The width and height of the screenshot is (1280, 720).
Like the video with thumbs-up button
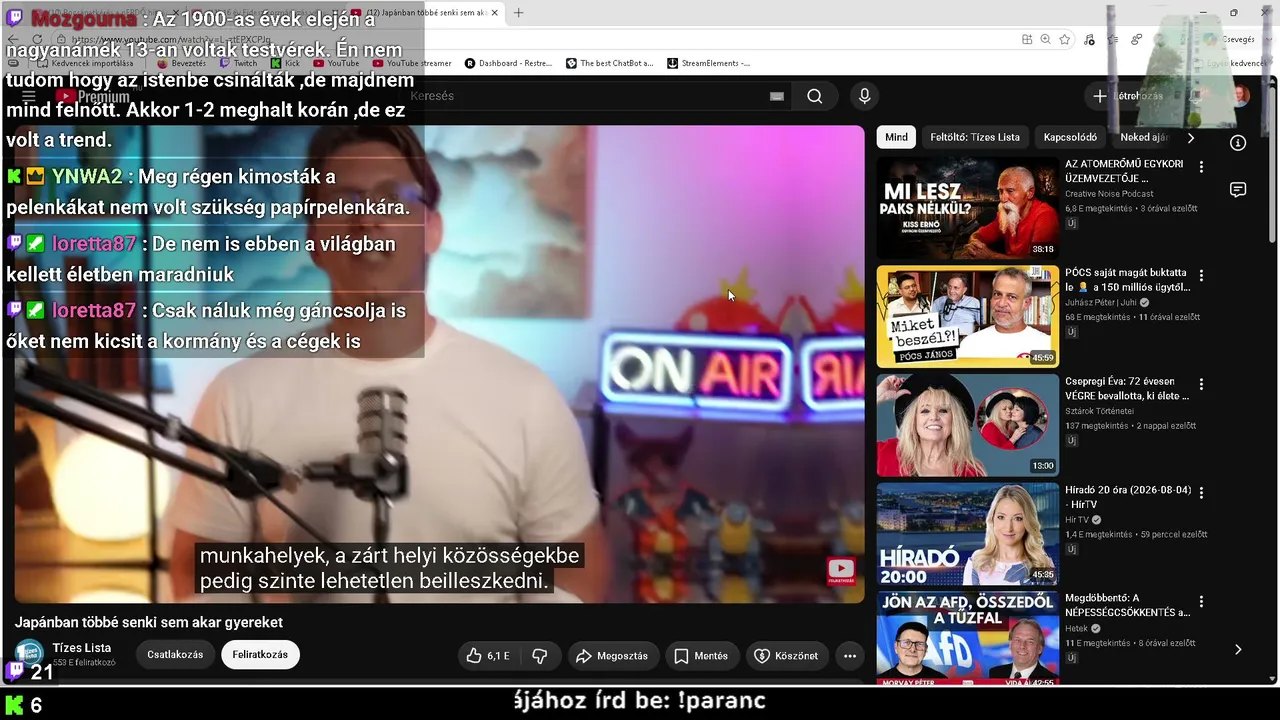click(x=488, y=656)
